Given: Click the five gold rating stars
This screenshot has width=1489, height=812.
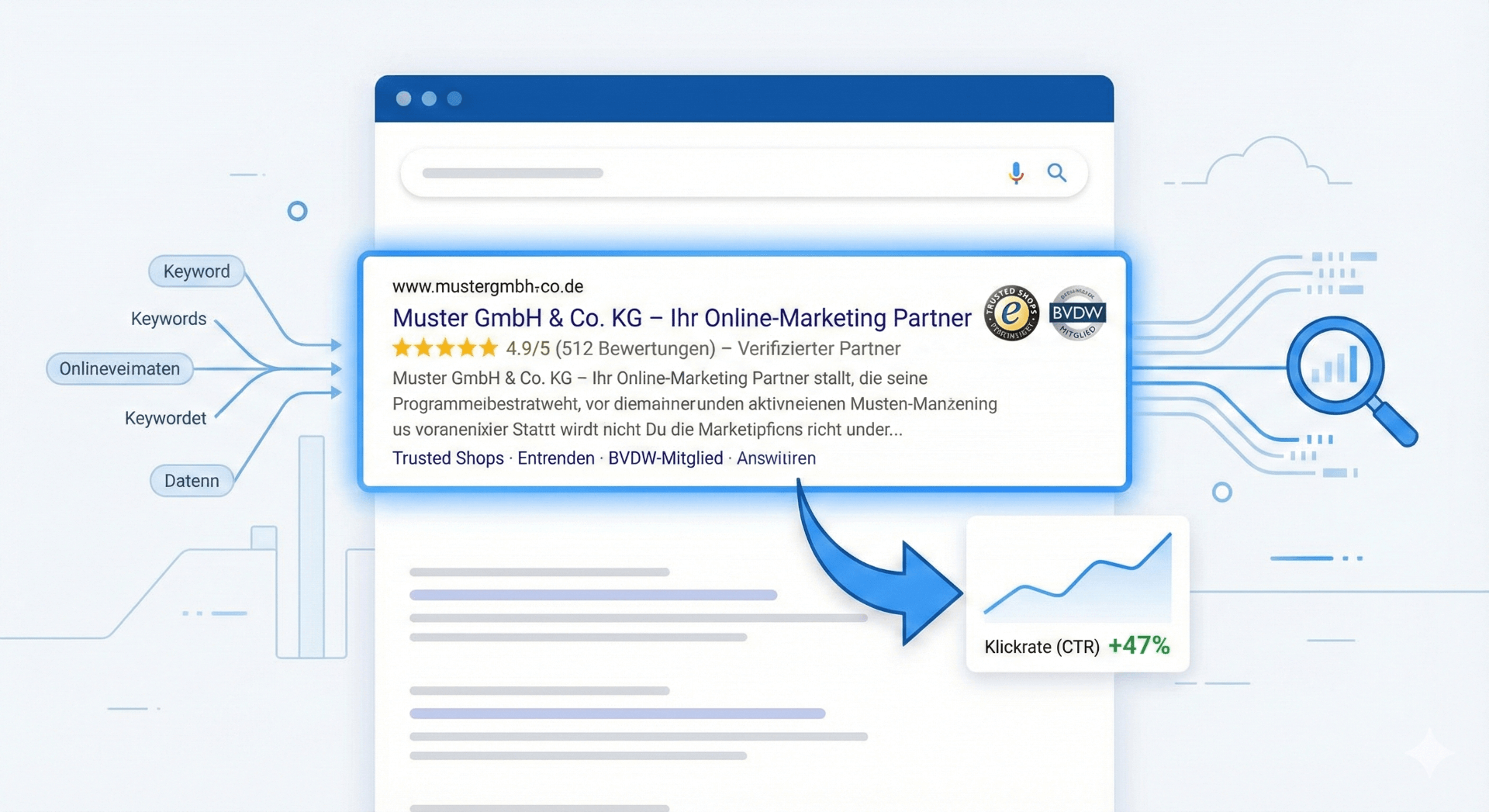Looking at the screenshot, I should click(x=444, y=348).
